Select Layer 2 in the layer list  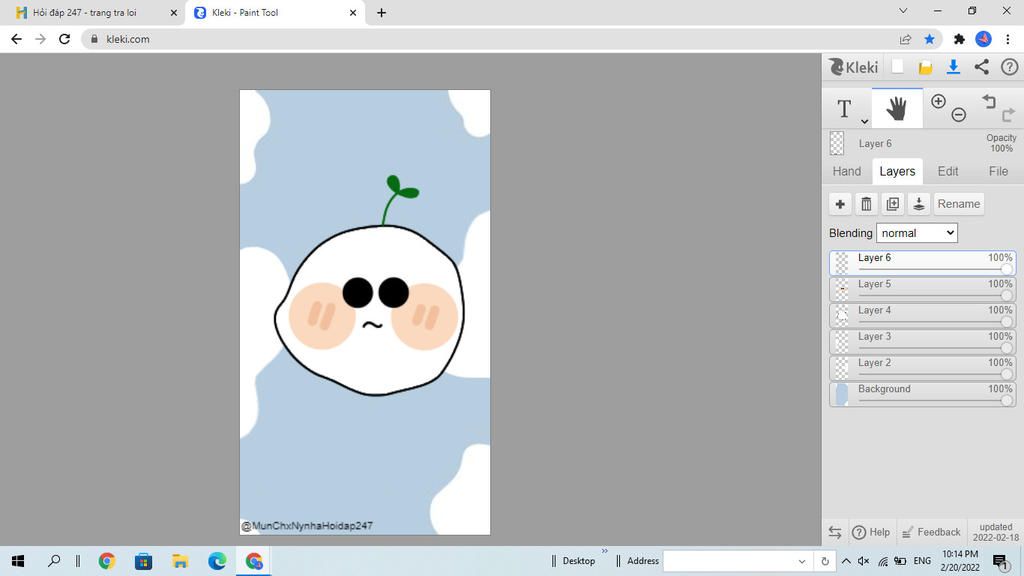coord(922,368)
